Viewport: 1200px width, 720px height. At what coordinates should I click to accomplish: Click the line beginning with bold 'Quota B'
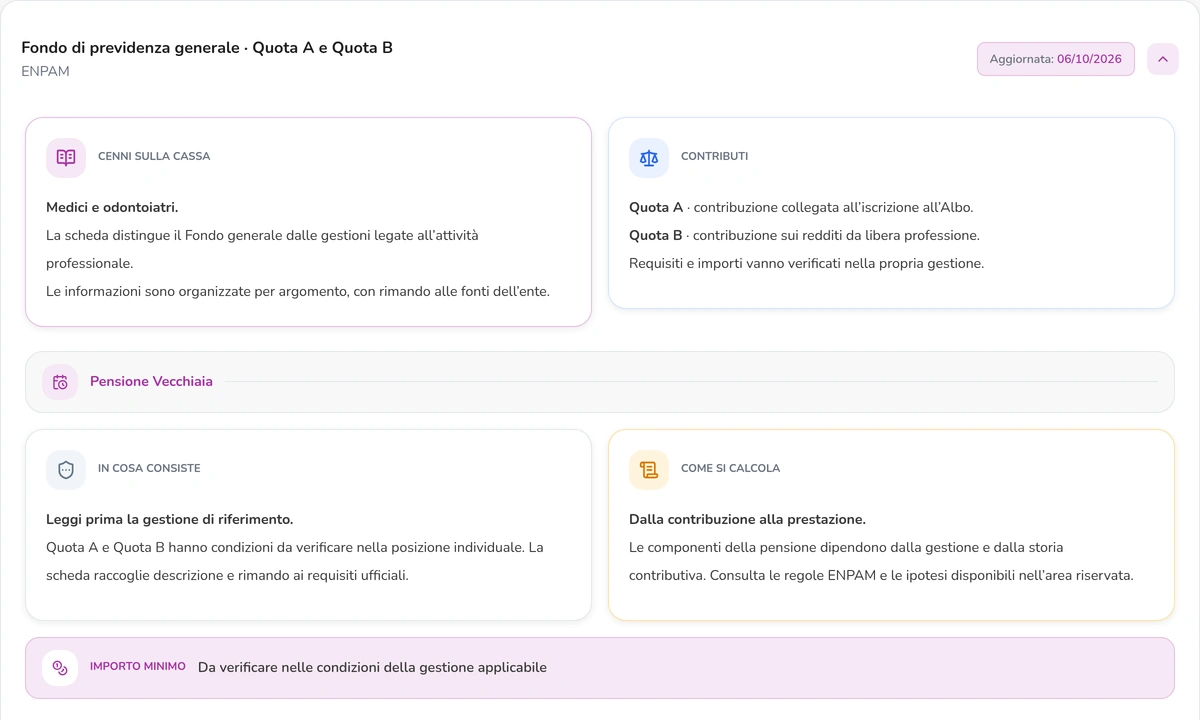(804, 236)
